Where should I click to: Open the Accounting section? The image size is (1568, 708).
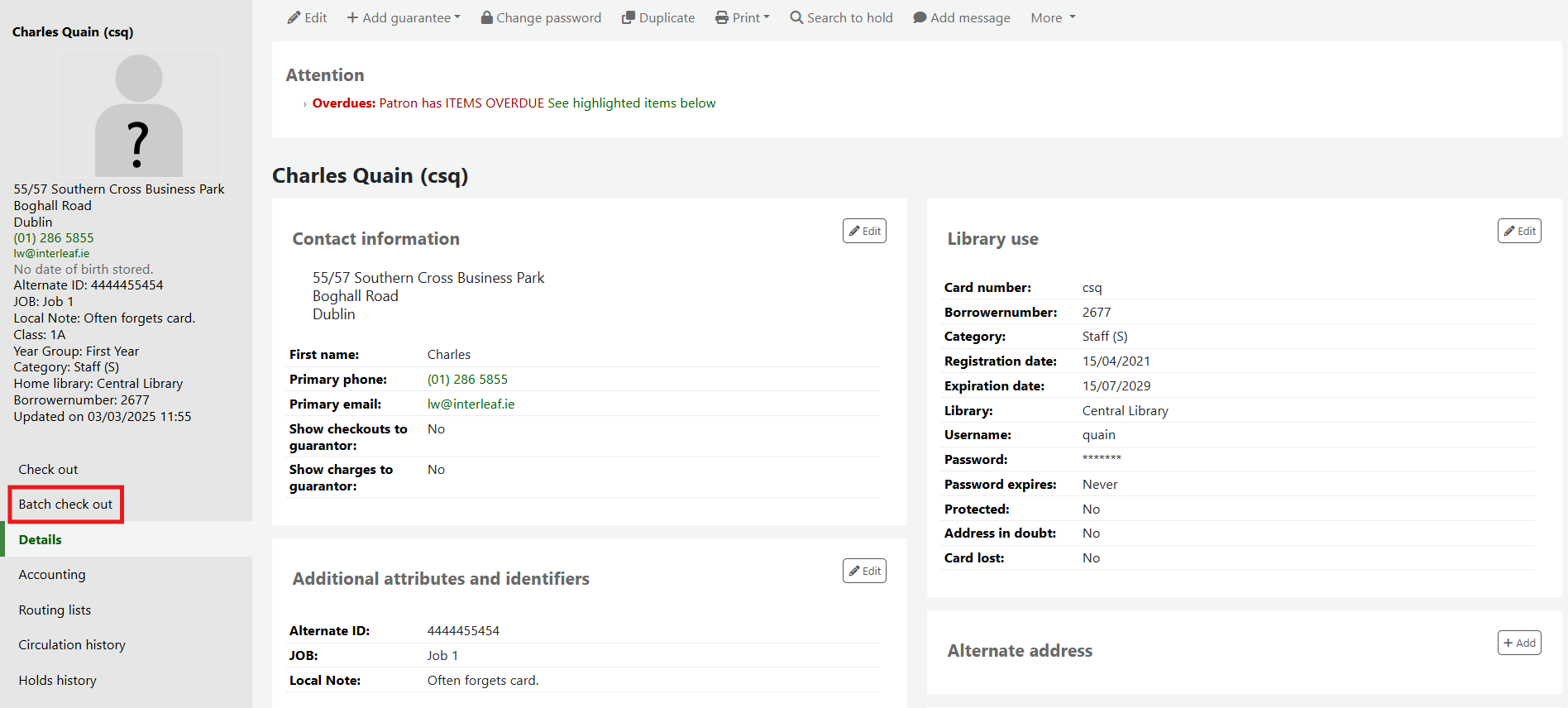click(x=52, y=575)
